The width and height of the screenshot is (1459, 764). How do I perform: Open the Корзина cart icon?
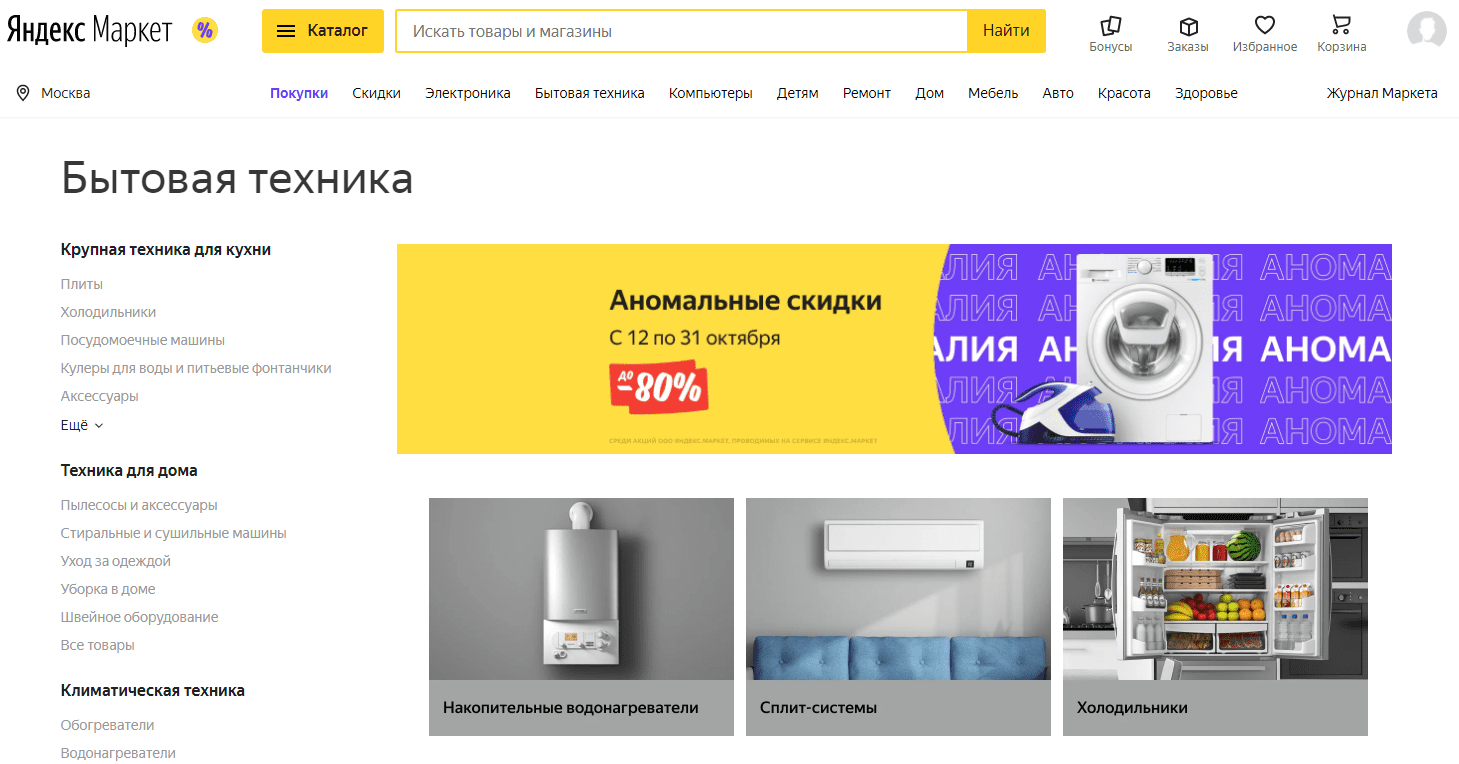(1341, 26)
